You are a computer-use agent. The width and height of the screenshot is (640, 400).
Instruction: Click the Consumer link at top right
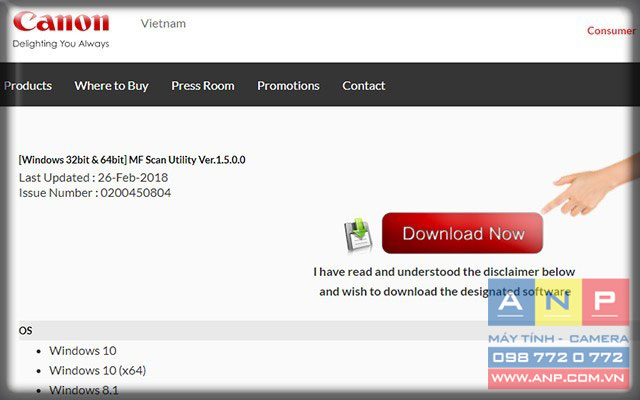coord(611,31)
